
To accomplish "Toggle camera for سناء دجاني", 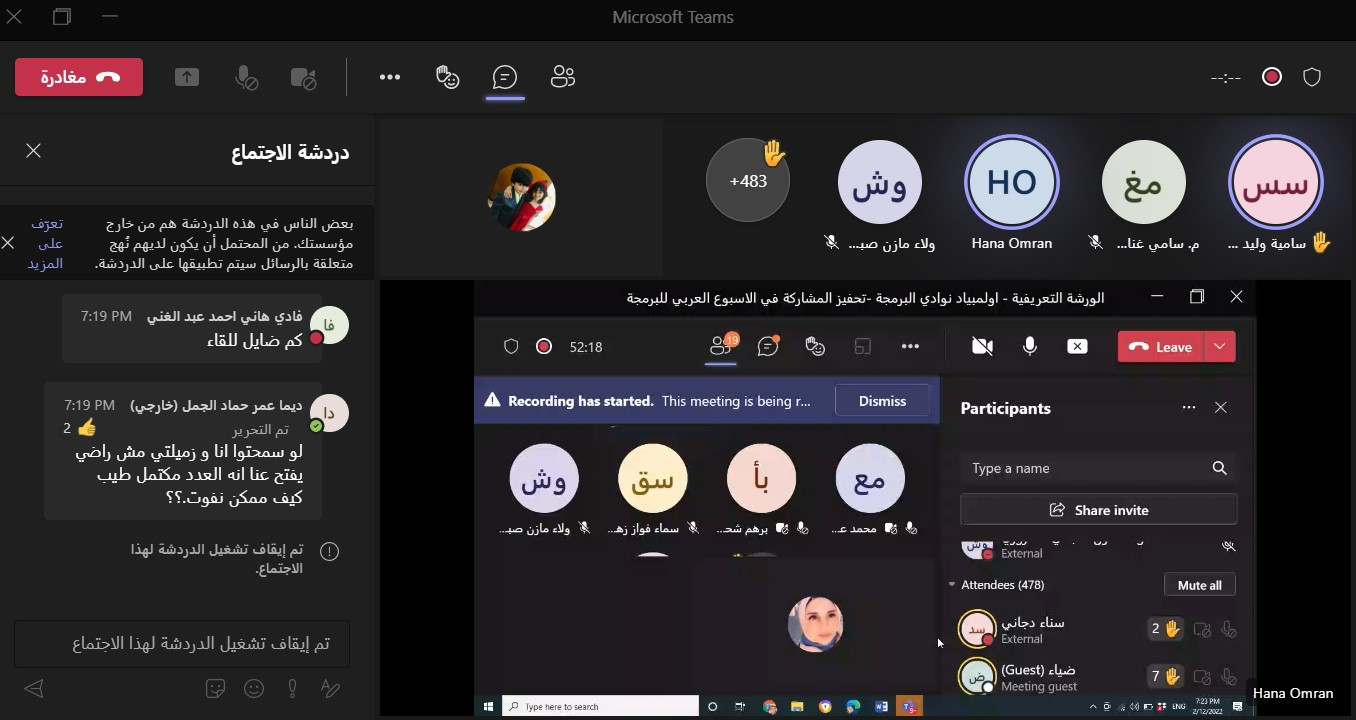I will 1203,630.
